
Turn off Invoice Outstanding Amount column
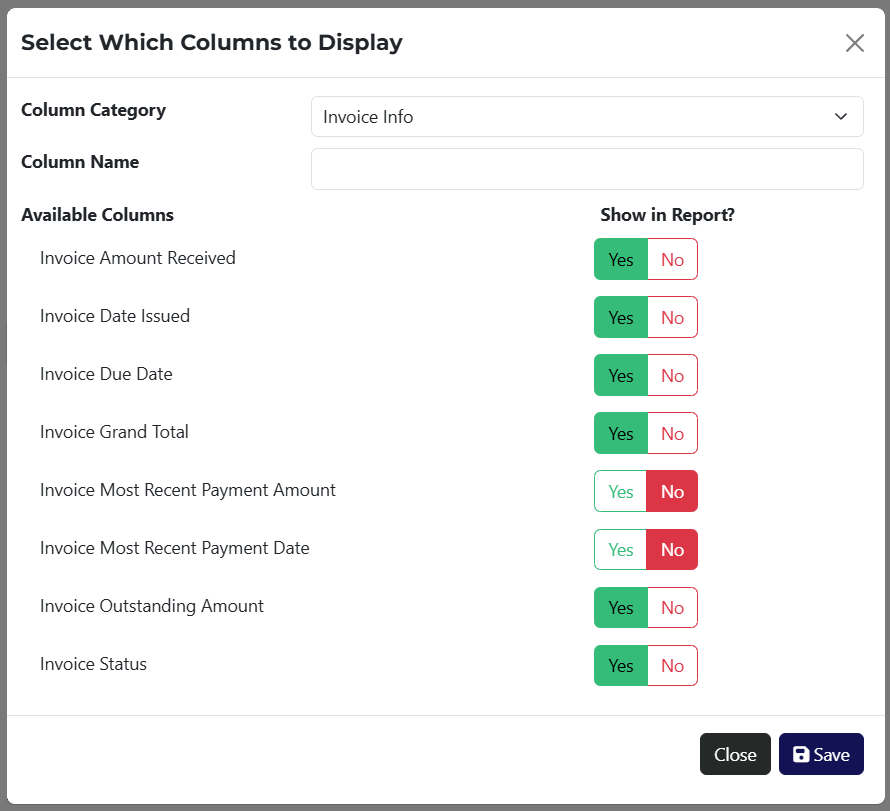(x=672, y=608)
